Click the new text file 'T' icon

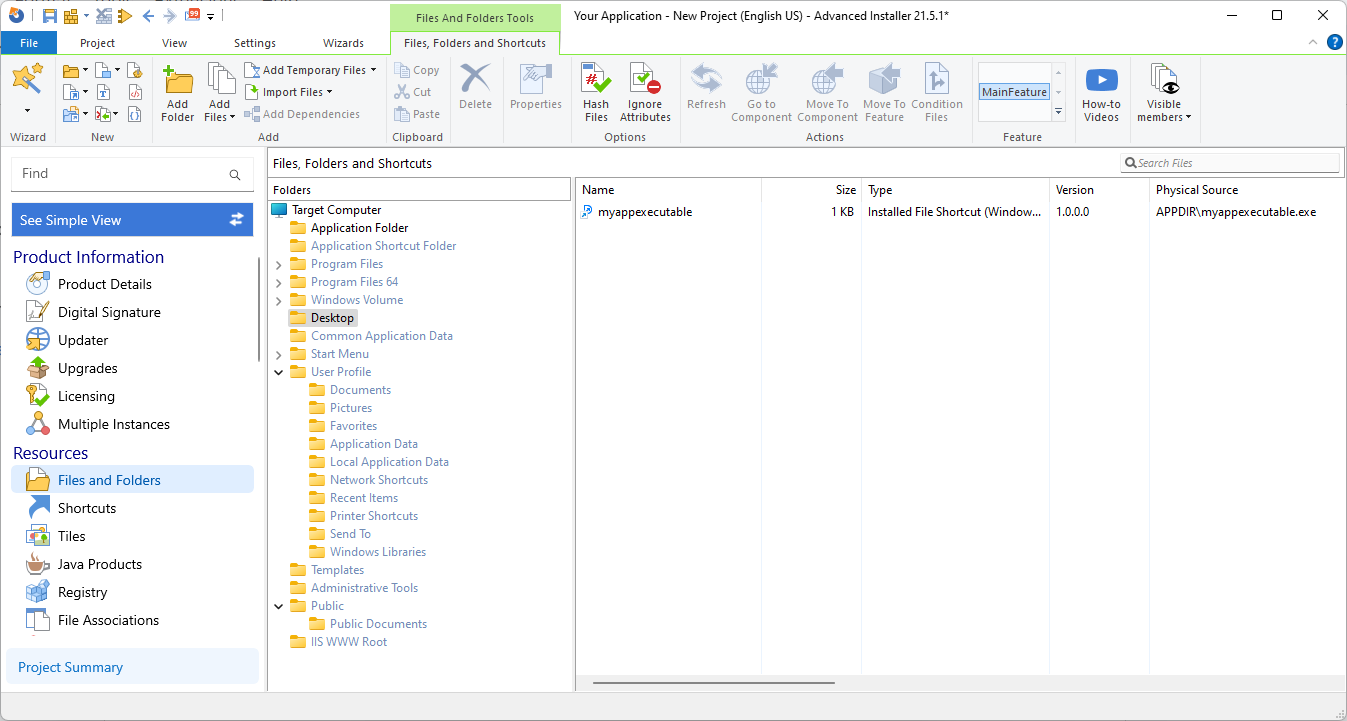[103, 92]
